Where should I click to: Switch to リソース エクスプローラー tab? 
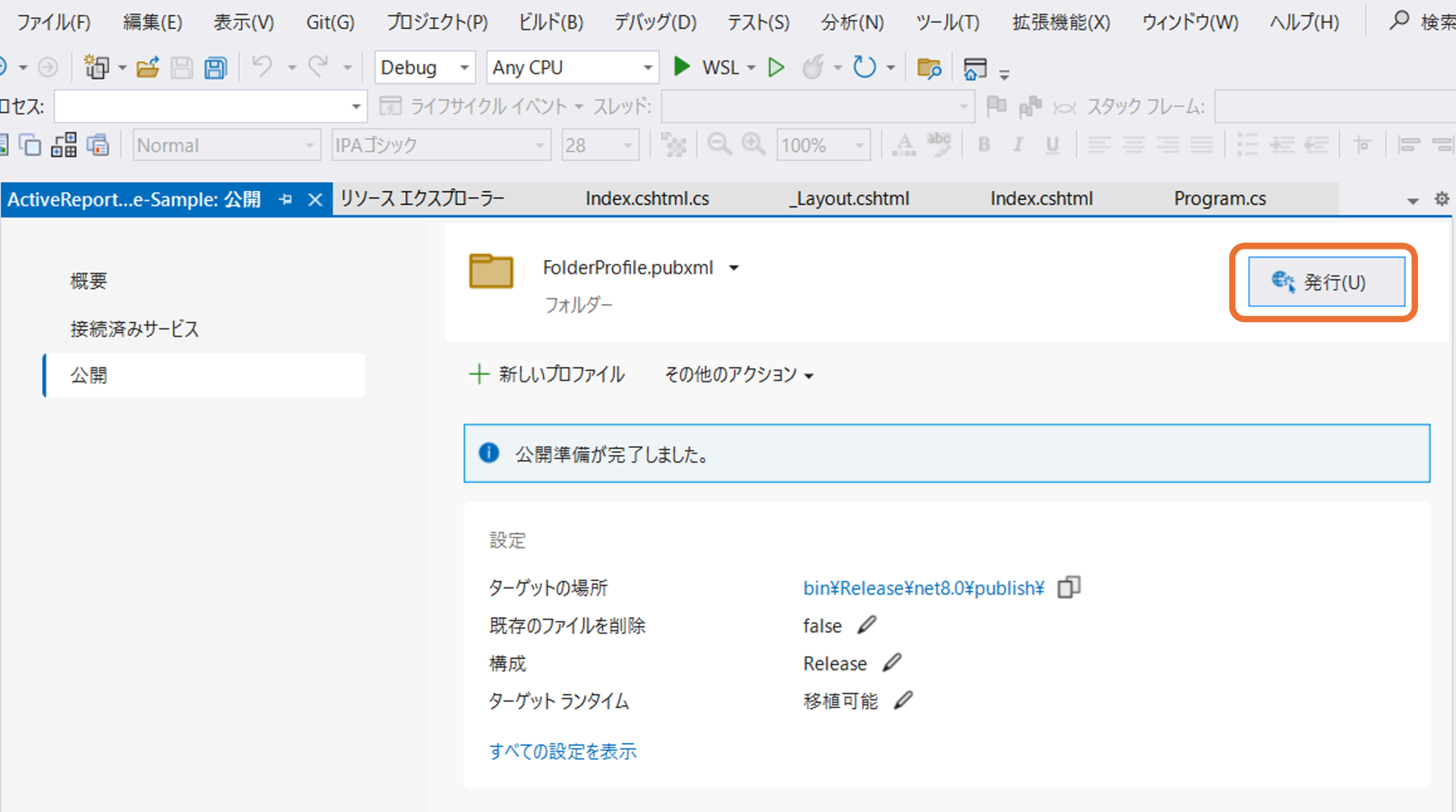(422, 199)
